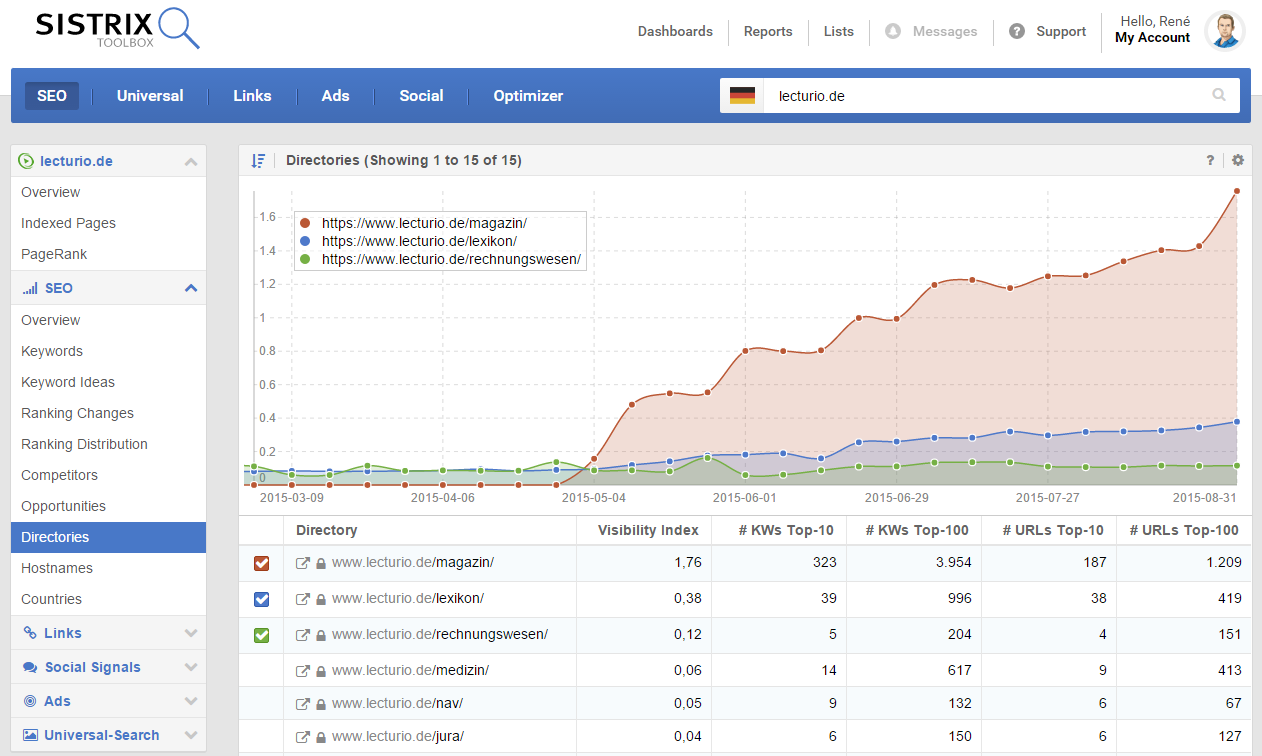Open the My Account link
Image resolution: width=1262 pixels, height=756 pixels.
[x=1152, y=38]
